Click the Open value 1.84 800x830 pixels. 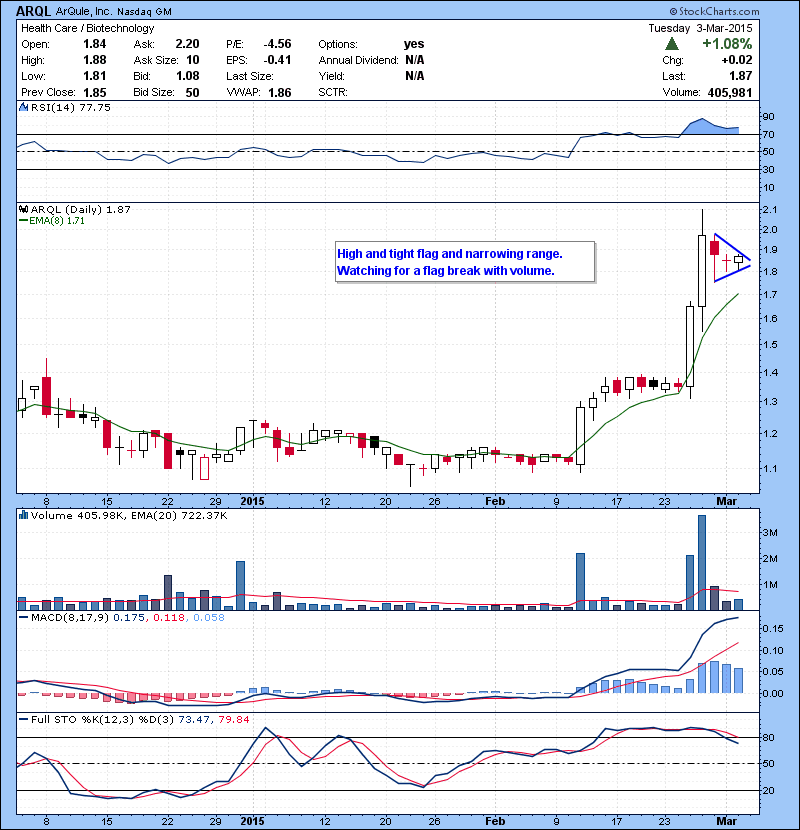point(95,44)
